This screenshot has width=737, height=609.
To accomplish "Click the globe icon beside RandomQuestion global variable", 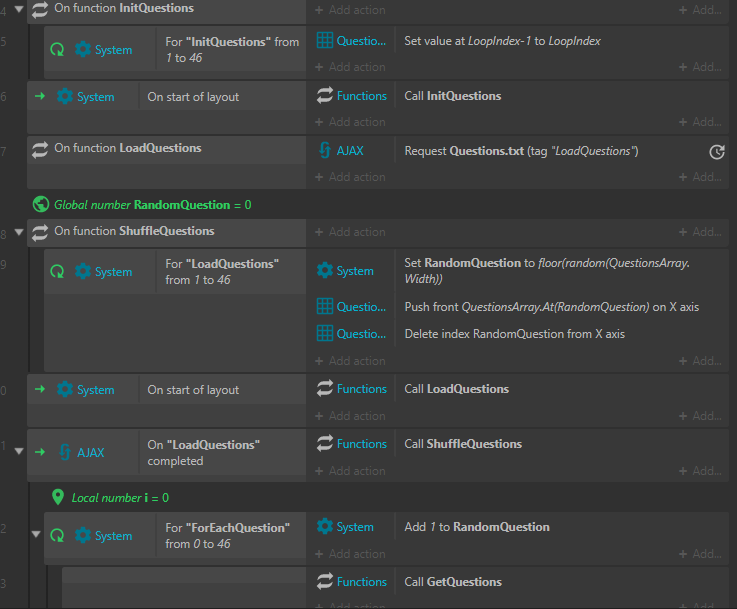I will pos(41,204).
